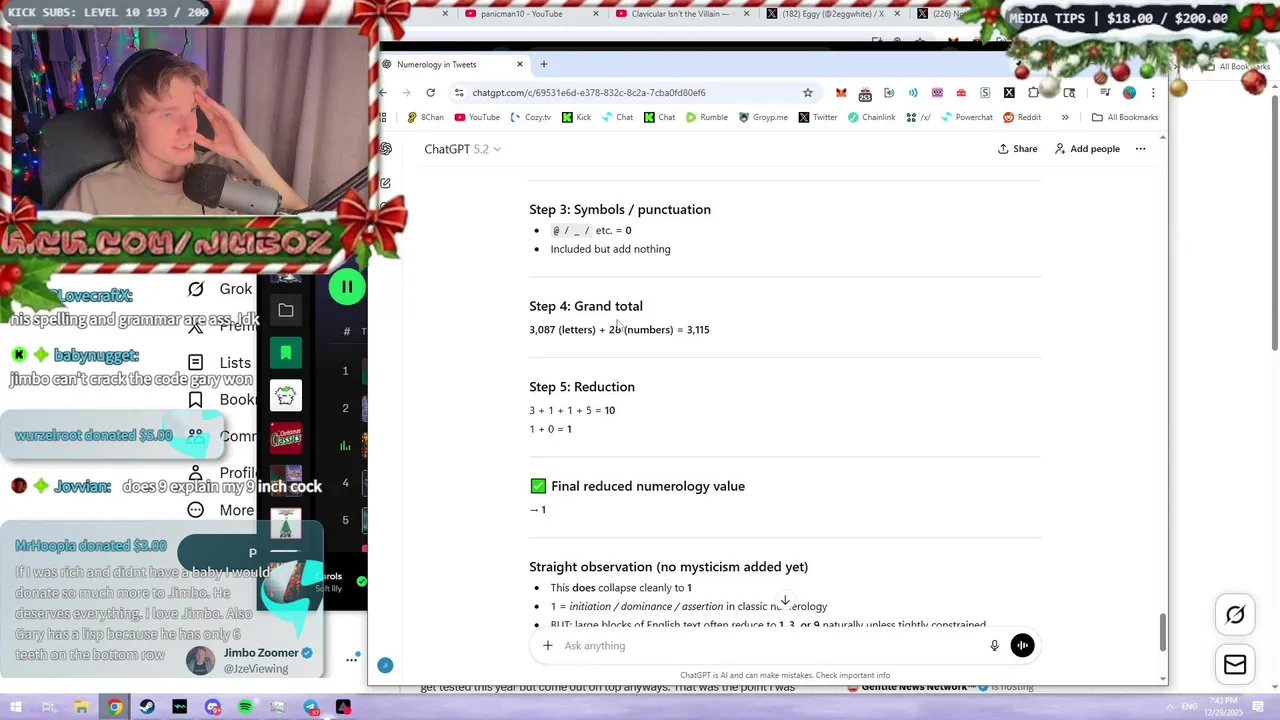Open More in the X sidebar
The width and height of the screenshot is (1280, 720).
(221, 510)
